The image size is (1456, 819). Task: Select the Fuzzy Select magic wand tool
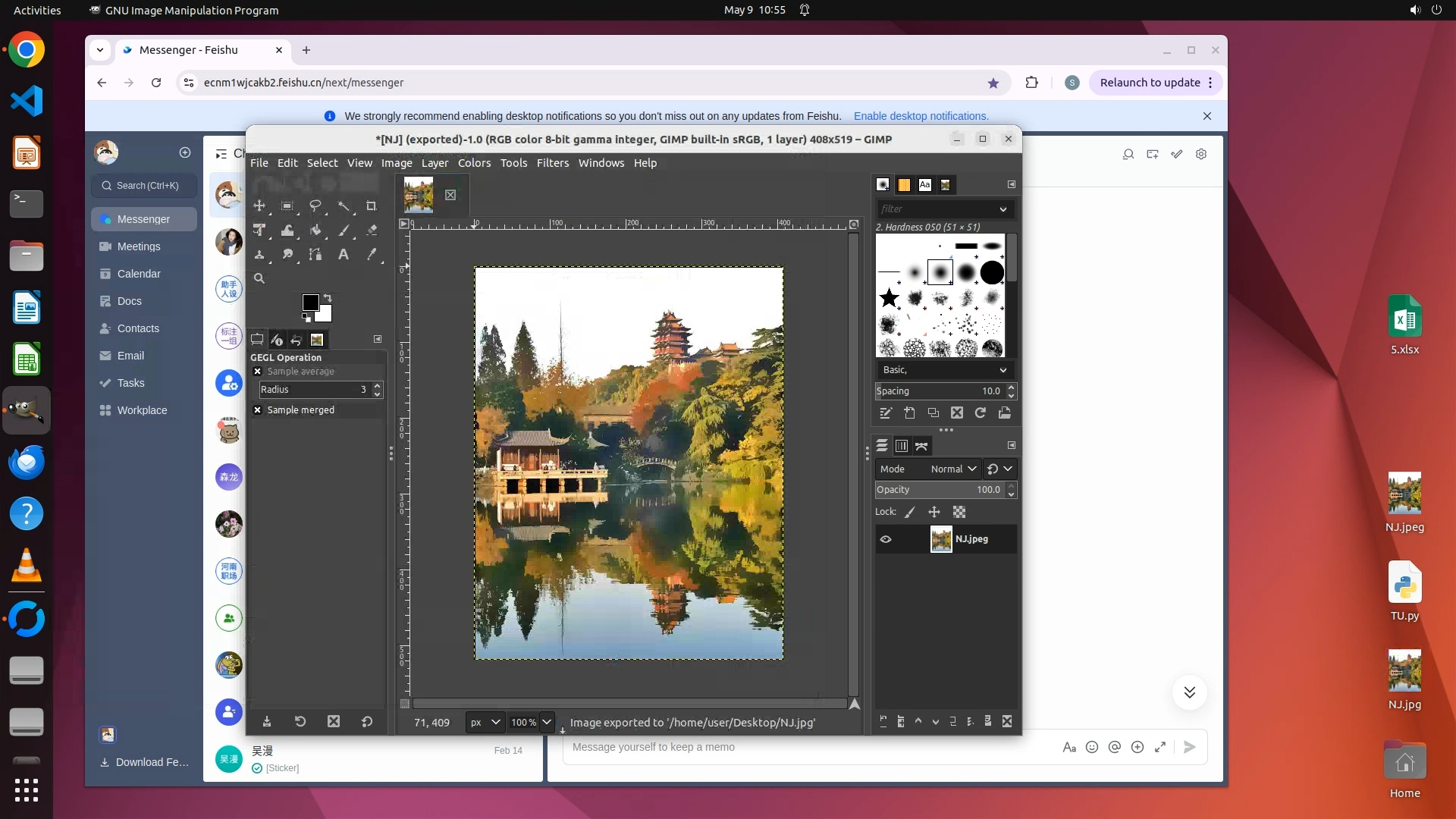tap(344, 206)
